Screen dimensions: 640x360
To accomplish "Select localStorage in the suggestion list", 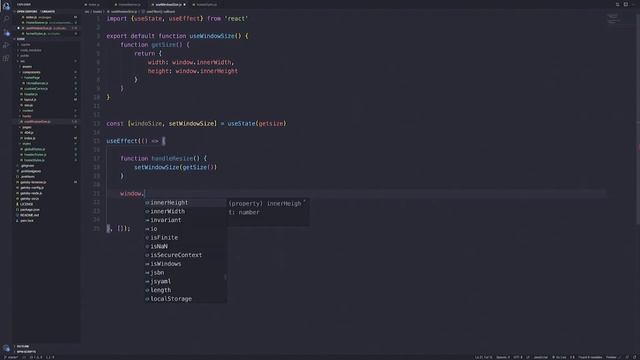I will tap(185, 299).
